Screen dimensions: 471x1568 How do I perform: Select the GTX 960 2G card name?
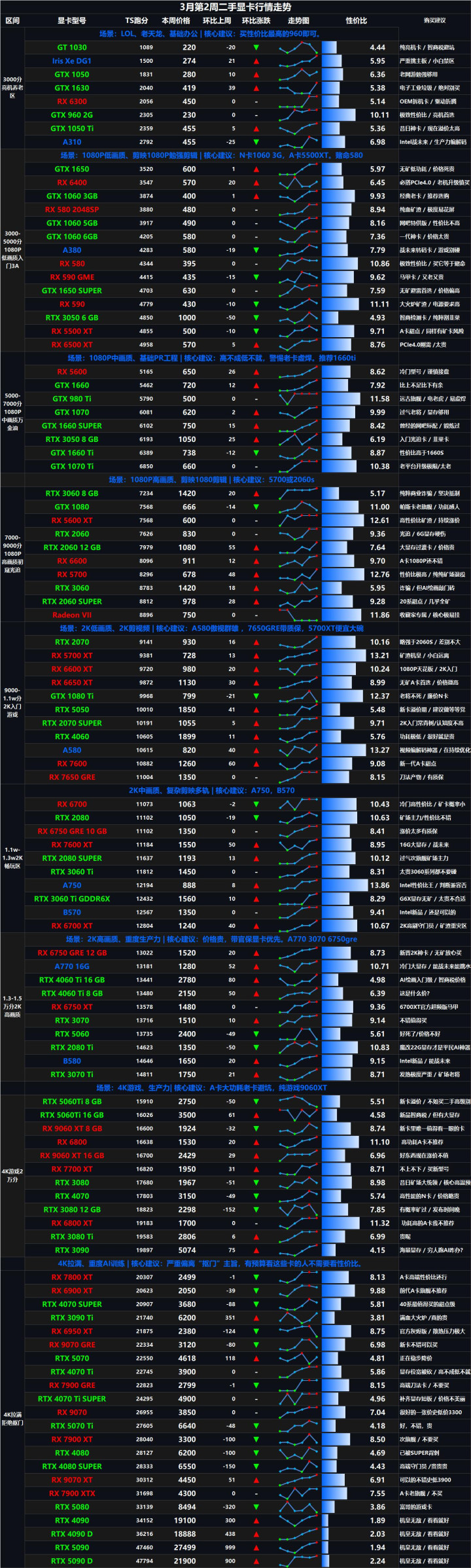[72, 115]
